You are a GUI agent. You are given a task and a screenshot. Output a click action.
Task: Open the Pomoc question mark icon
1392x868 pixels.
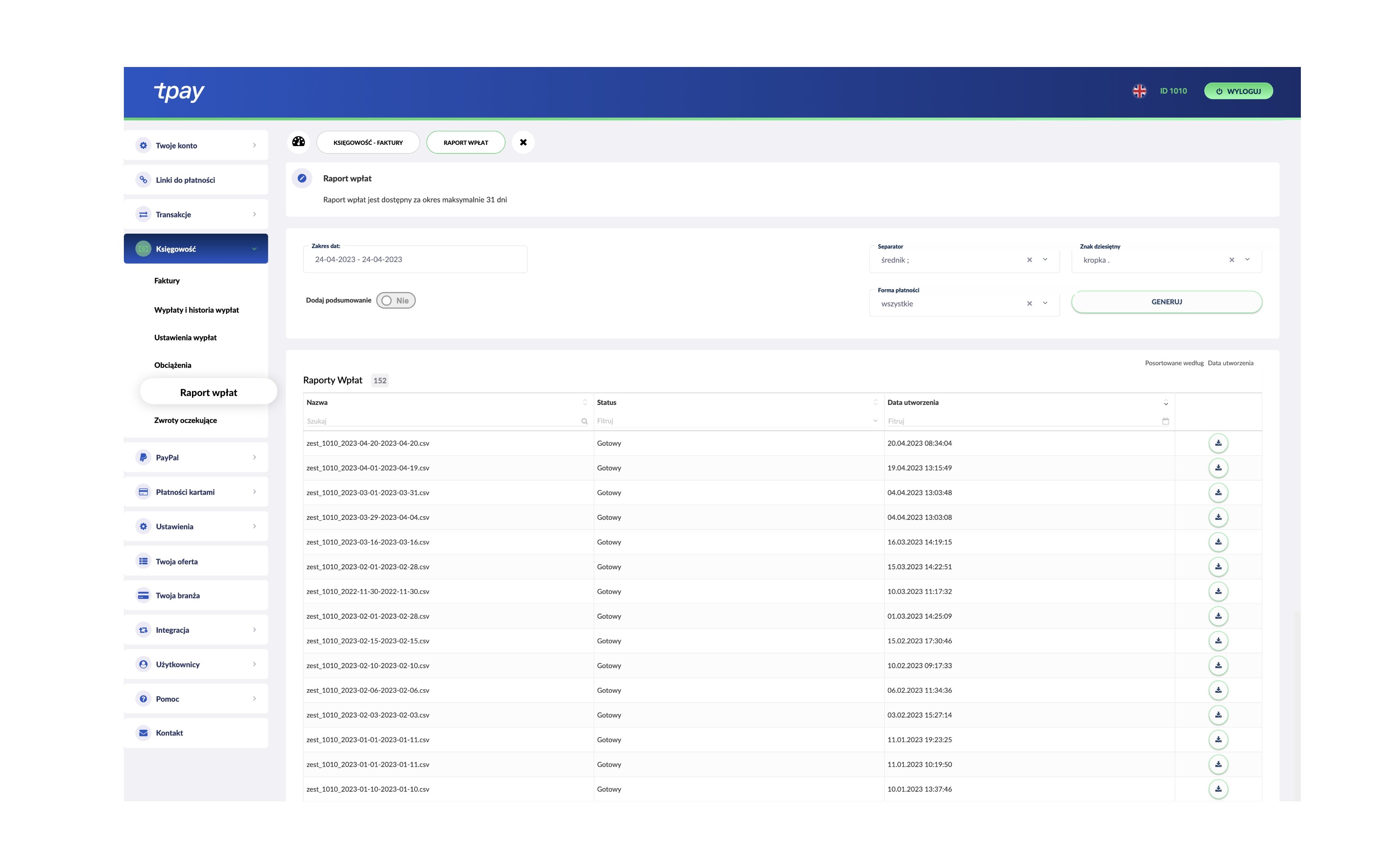coord(143,698)
